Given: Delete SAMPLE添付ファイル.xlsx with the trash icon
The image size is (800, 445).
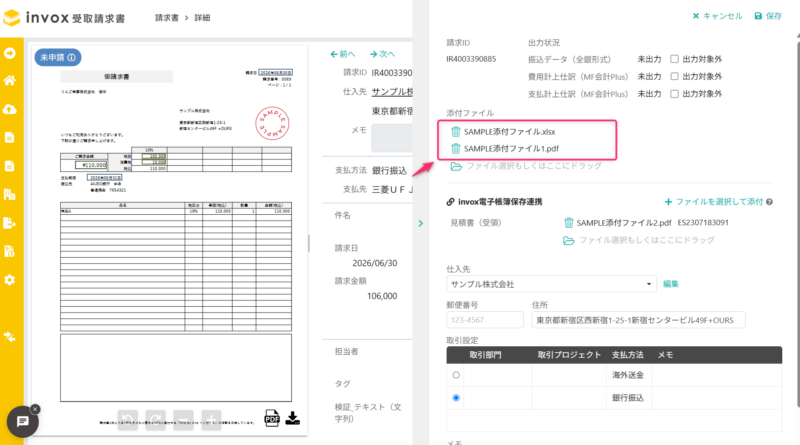Looking at the screenshot, I should 456,132.
